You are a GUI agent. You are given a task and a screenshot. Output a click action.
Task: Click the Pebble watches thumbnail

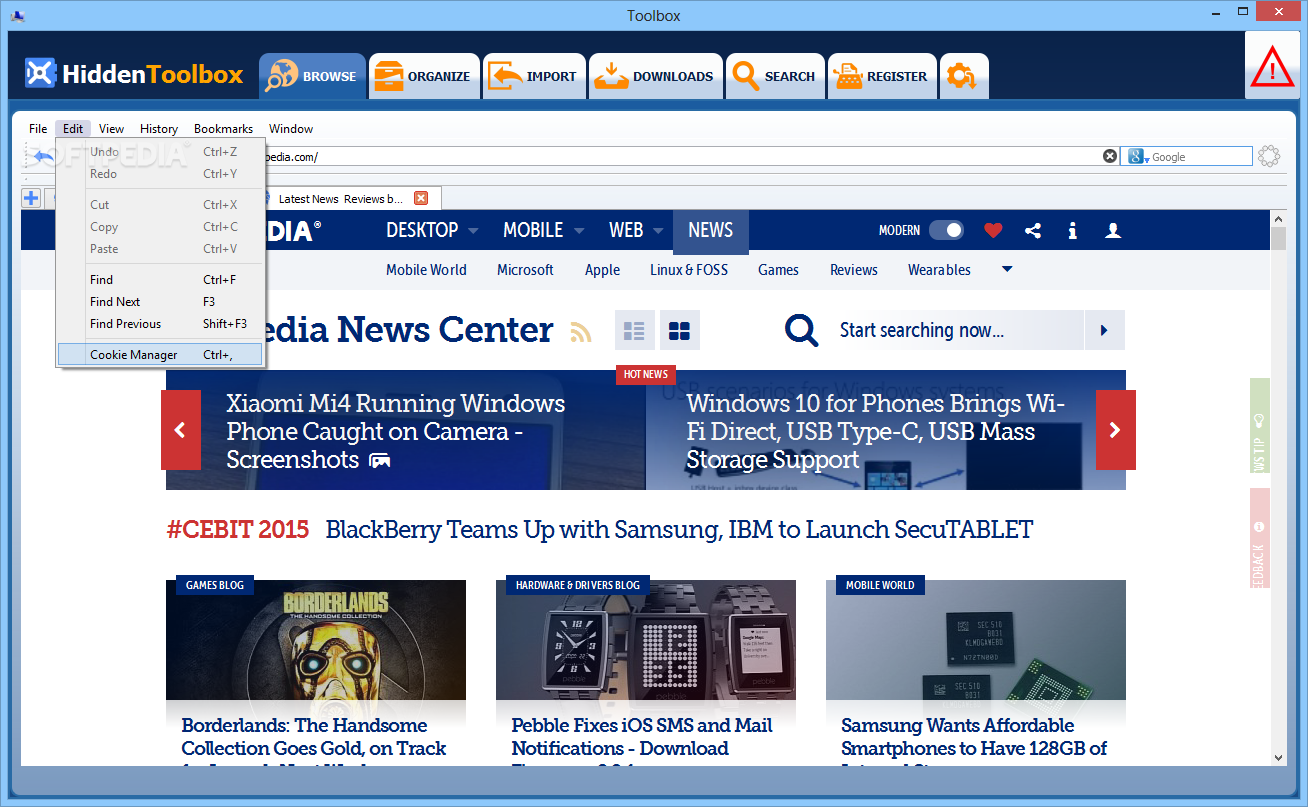point(646,640)
